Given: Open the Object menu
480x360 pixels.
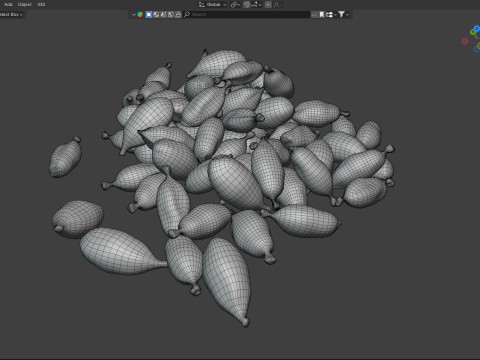Looking at the screenshot, I should click(24, 4).
